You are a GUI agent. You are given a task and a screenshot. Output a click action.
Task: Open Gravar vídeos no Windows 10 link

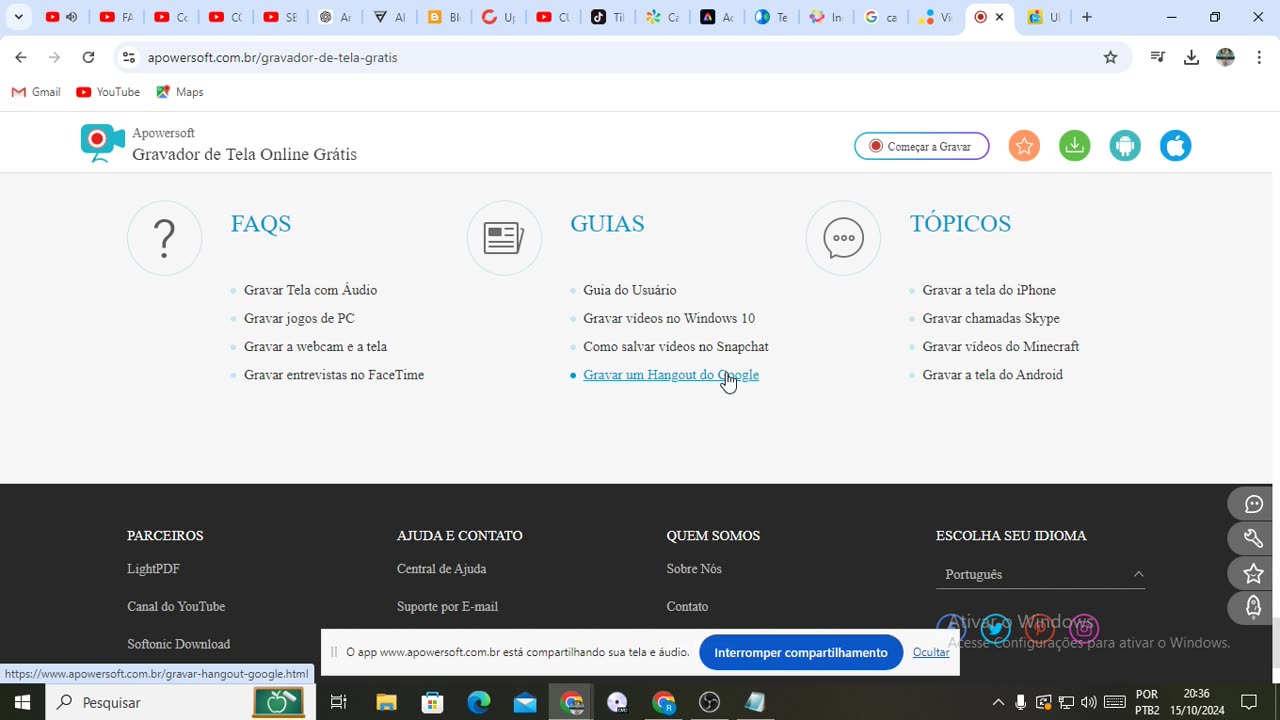point(669,318)
